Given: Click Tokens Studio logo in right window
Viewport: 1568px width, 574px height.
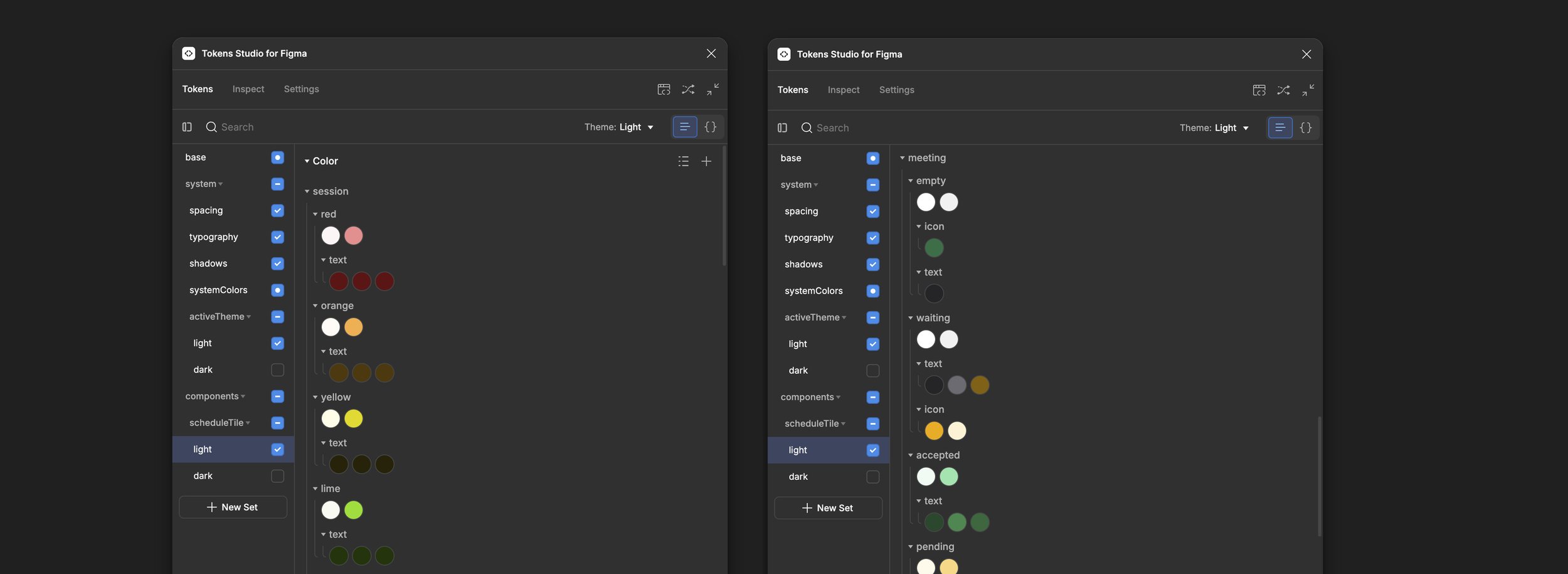Looking at the screenshot, I should (x=783, y=54).
